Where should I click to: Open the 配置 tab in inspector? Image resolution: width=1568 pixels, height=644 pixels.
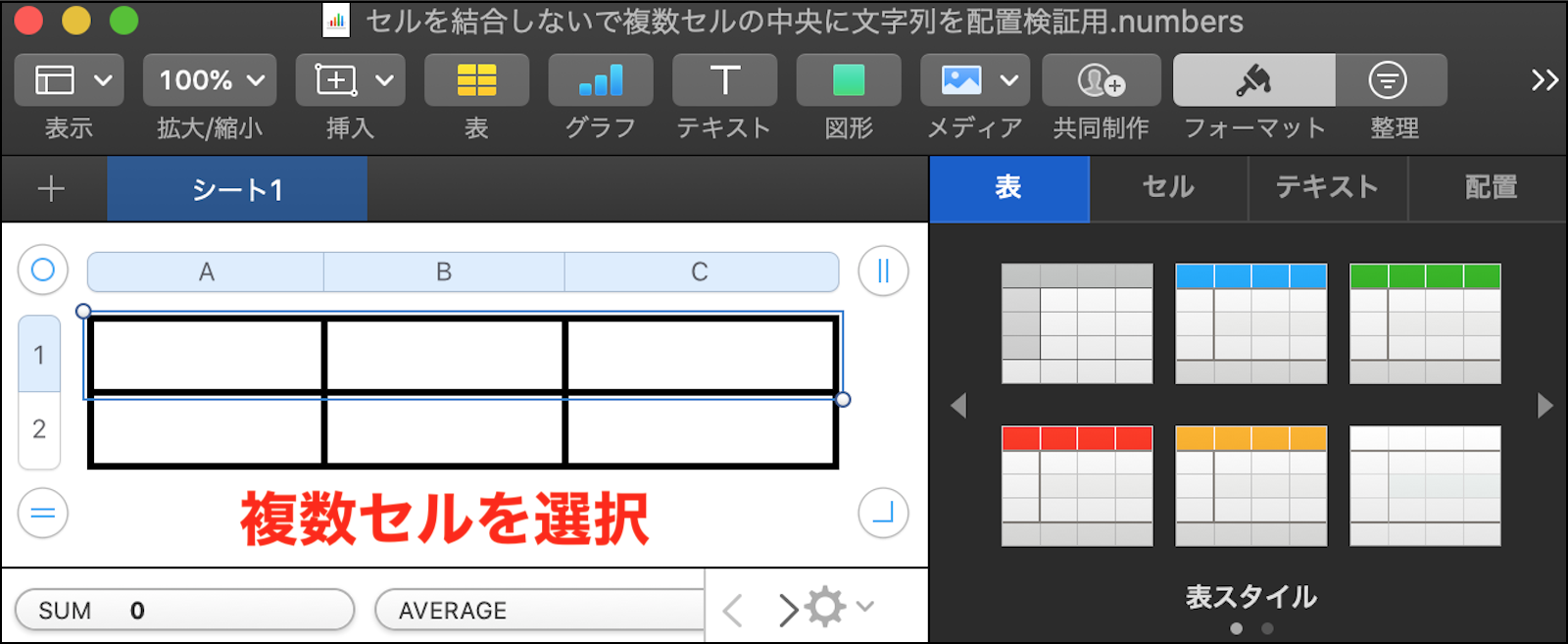coord(1490,187)
